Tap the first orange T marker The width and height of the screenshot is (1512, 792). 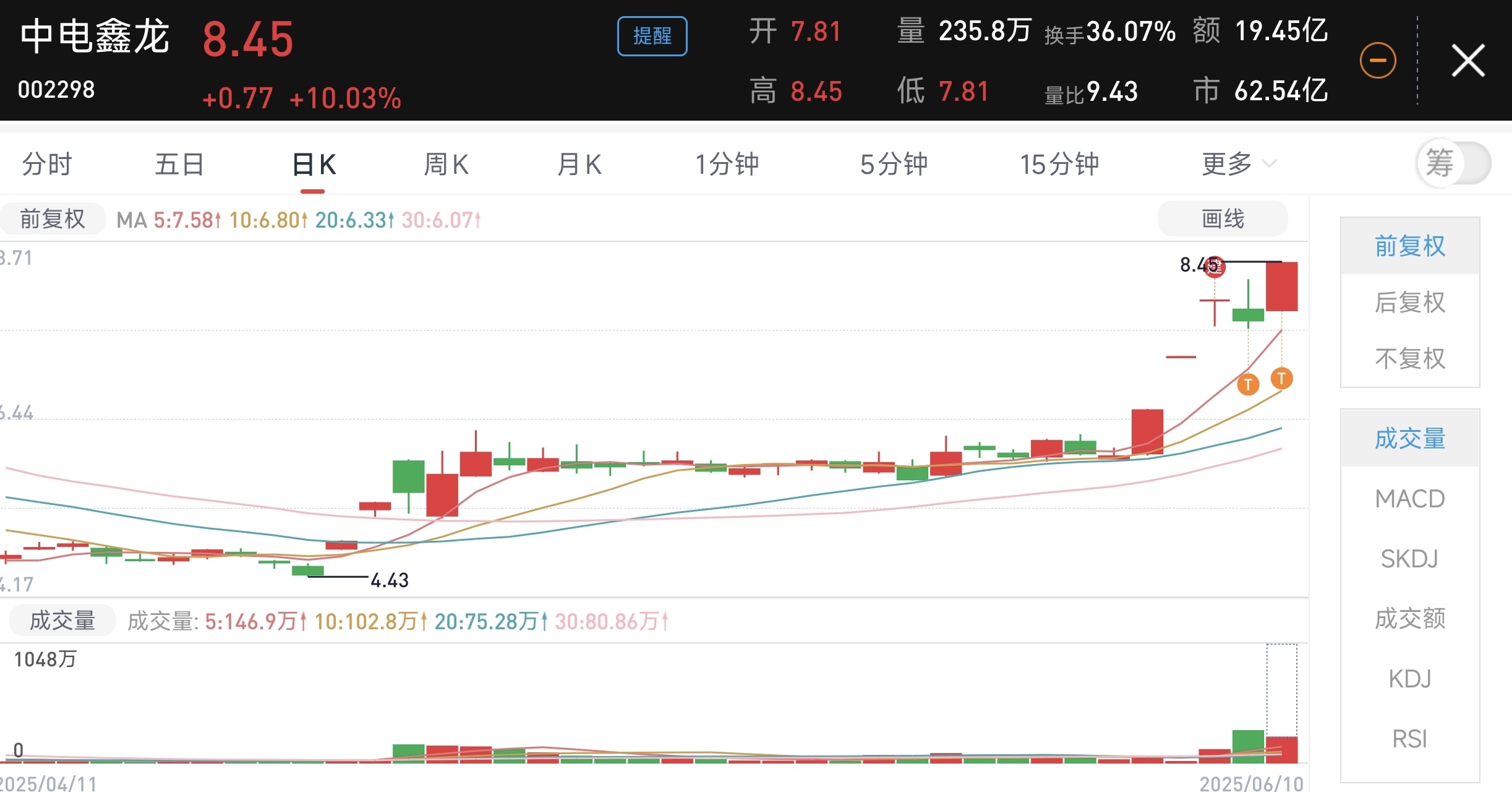(1248, 384)
